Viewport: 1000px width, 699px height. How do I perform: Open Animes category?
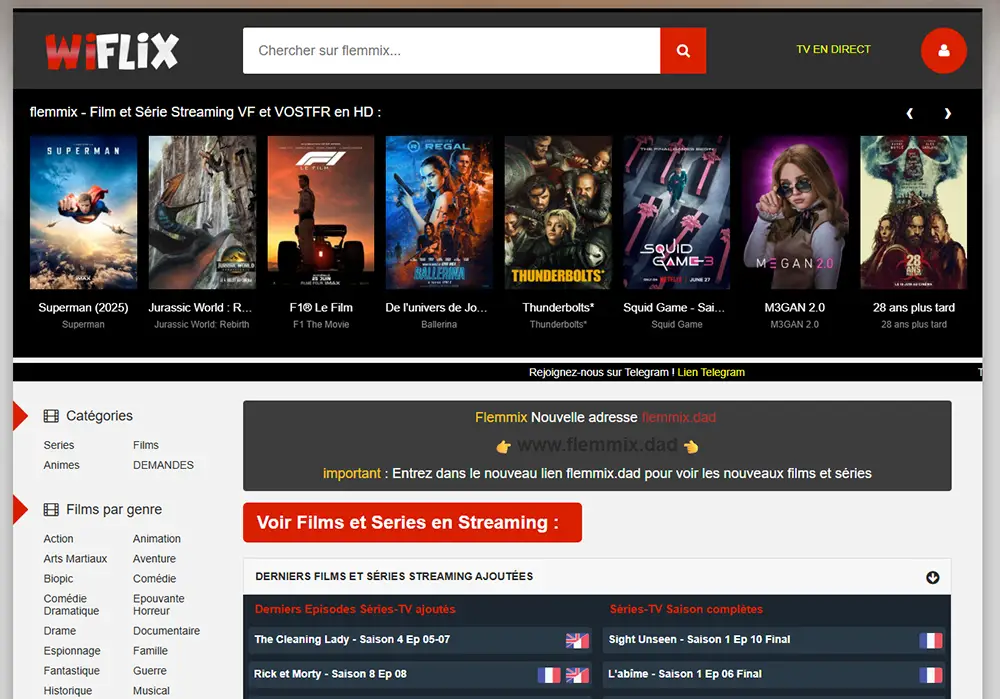click(x=61, y=465)
